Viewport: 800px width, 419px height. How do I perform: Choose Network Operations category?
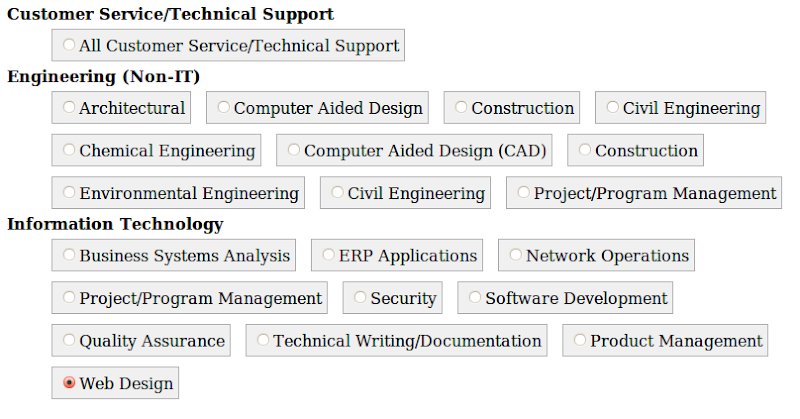tap(515, 256)
